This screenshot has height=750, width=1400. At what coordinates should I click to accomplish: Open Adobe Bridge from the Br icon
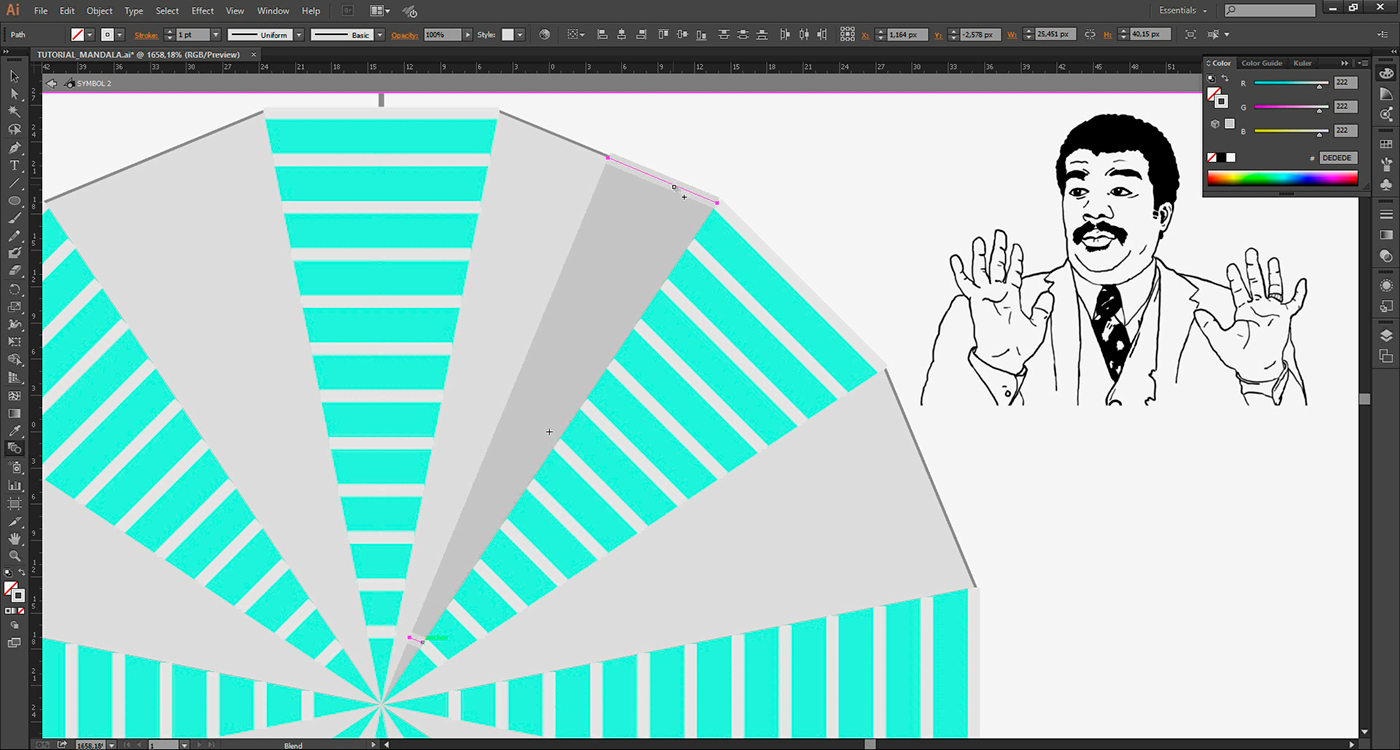[347, 11]
